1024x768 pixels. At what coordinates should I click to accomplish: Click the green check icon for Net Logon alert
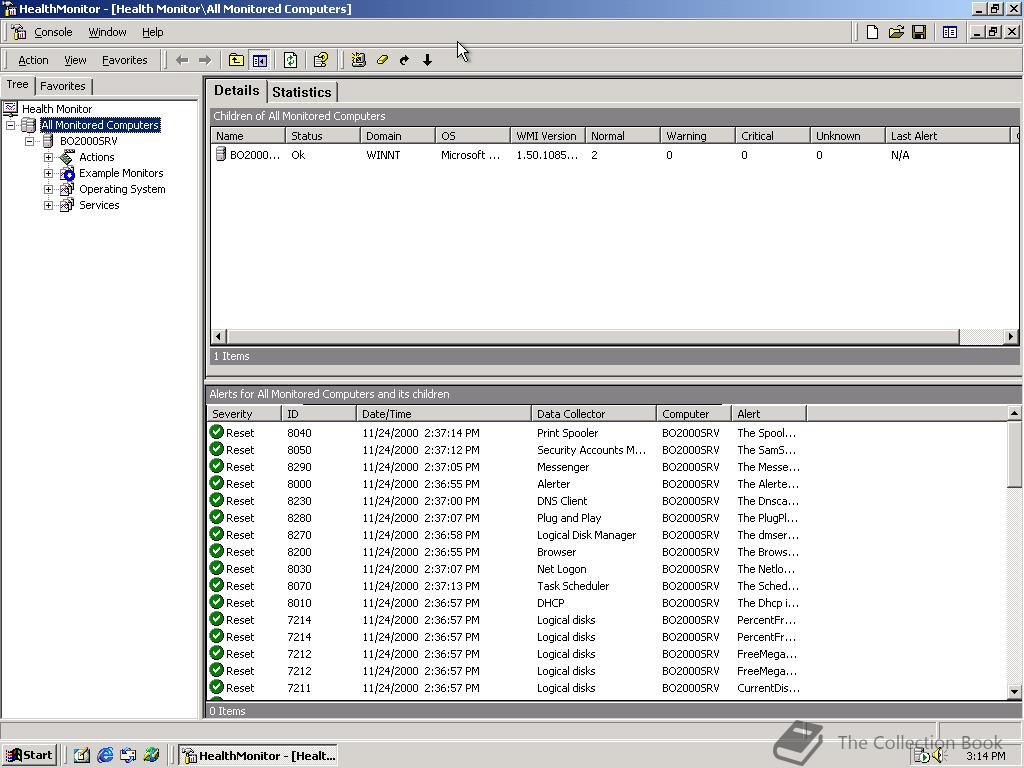(217, 568)
